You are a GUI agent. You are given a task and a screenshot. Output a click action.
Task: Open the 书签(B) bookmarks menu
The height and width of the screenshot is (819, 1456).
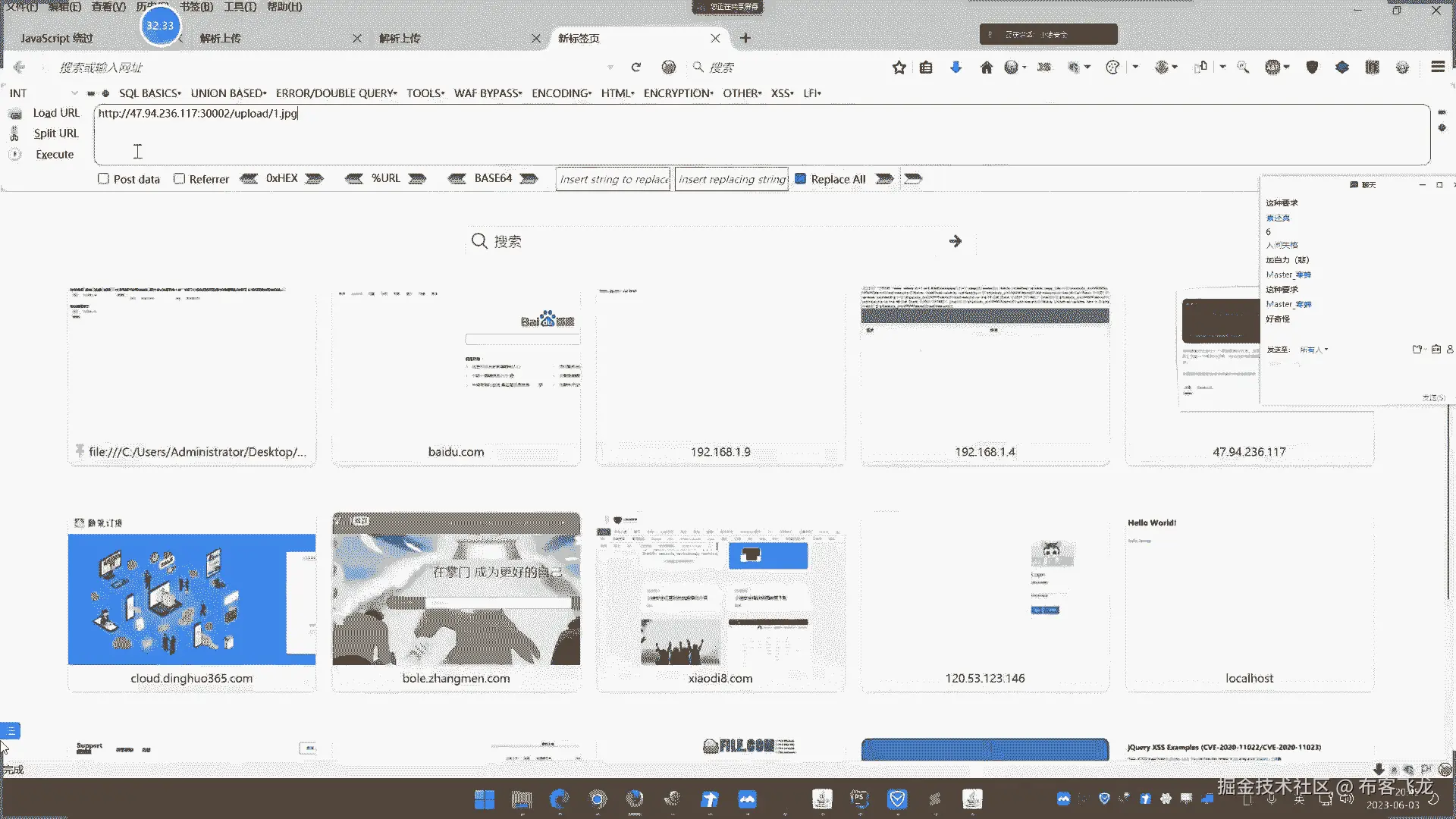tap(196, 7)
